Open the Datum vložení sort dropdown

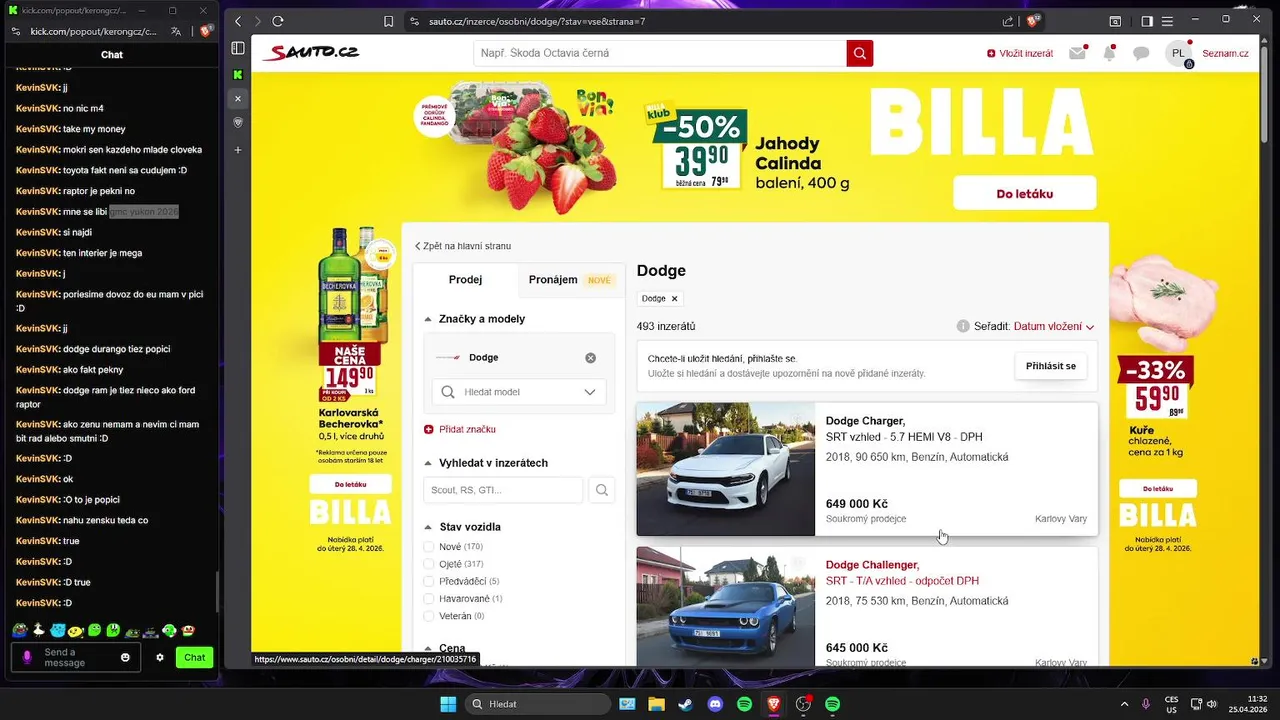pos(1054,326)
